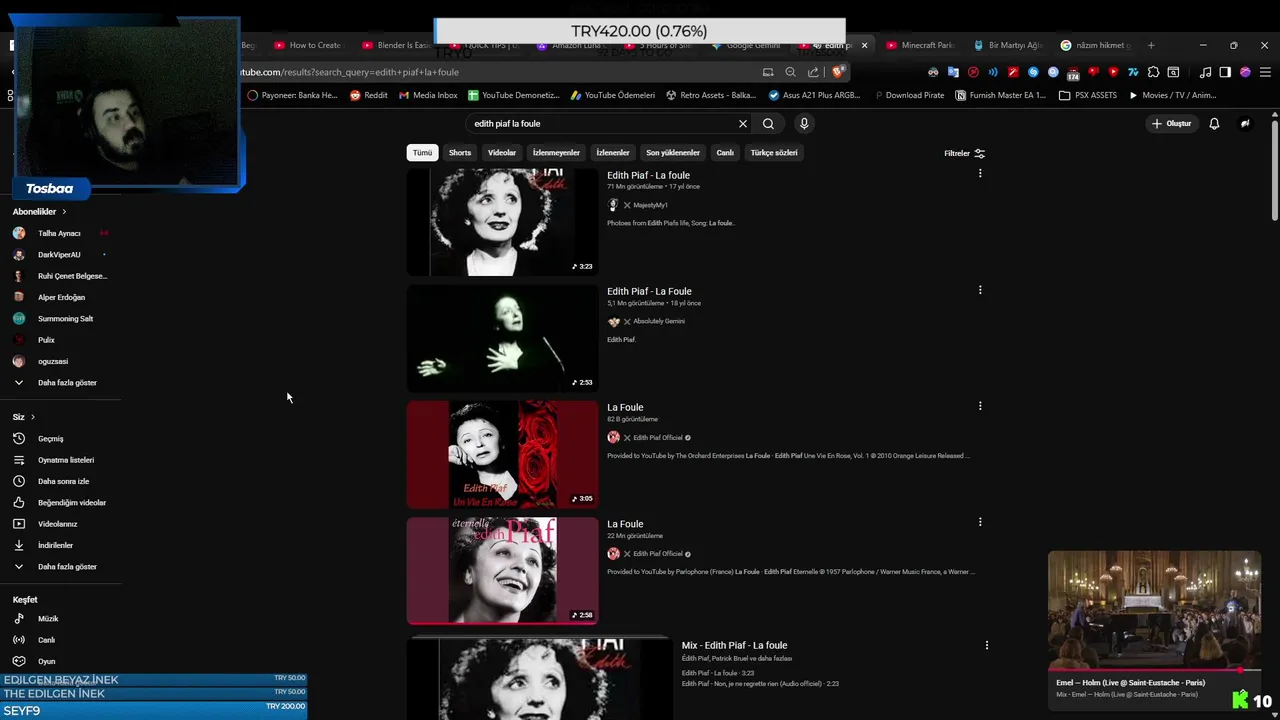Open options menu for 82 B görüntüleme La Foule
Image resolution: width=1280 pixels, height=720 pixels.
click(x=980, y=406)
